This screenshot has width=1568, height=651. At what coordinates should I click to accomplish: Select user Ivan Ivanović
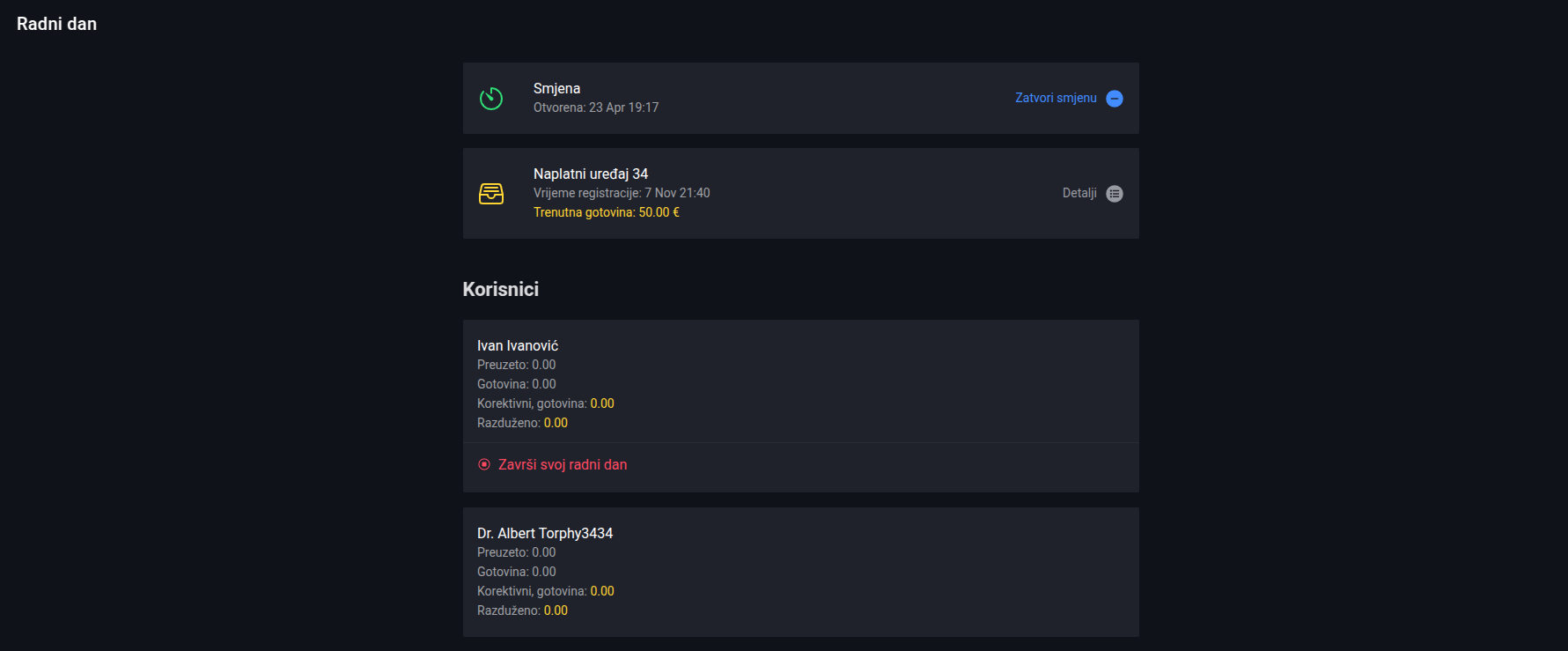(x=518, y=345)
